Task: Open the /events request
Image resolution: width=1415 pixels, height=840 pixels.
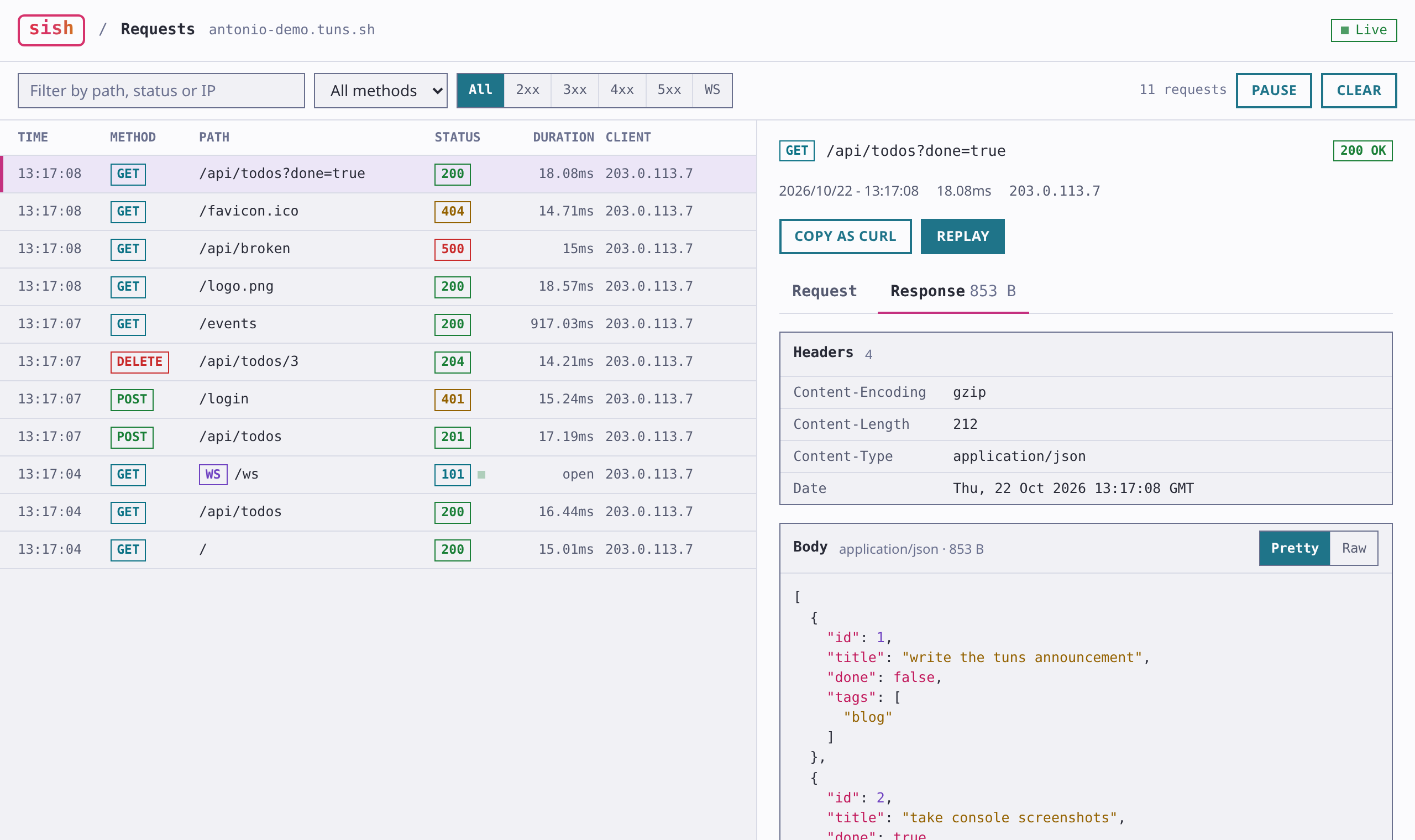Action: coord(378,324)
